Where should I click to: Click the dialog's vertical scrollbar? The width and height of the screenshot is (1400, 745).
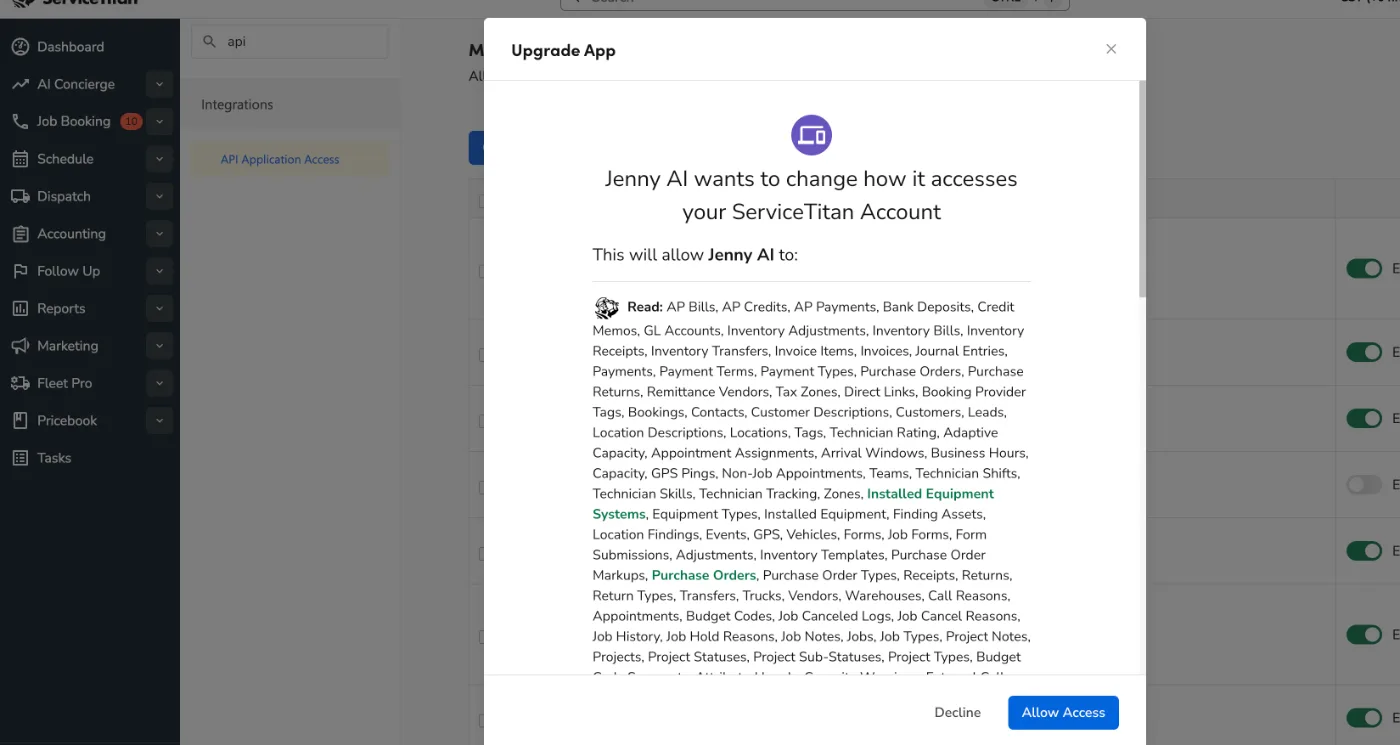[1142, 190]
